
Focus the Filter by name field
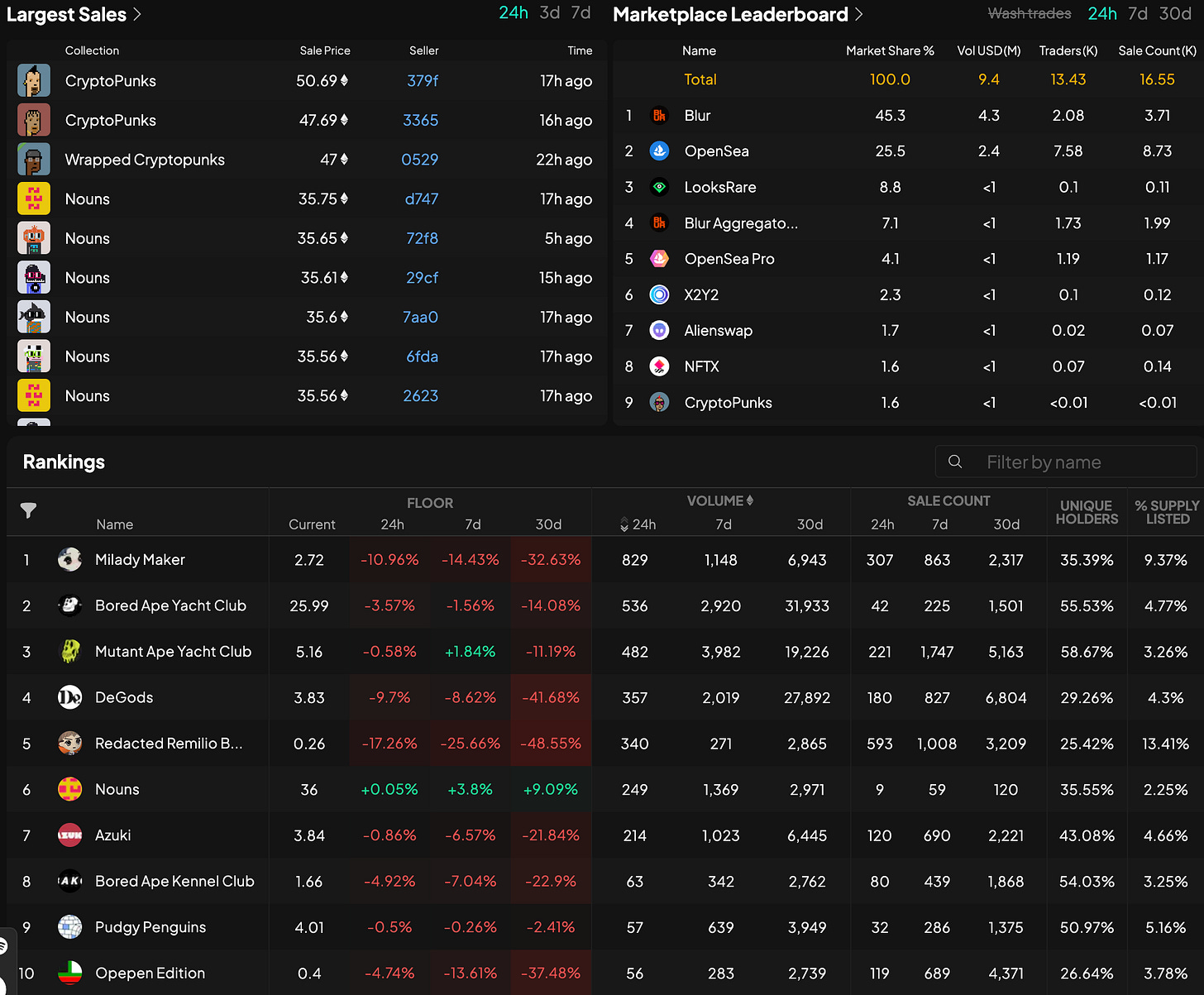click(1066, 462)
